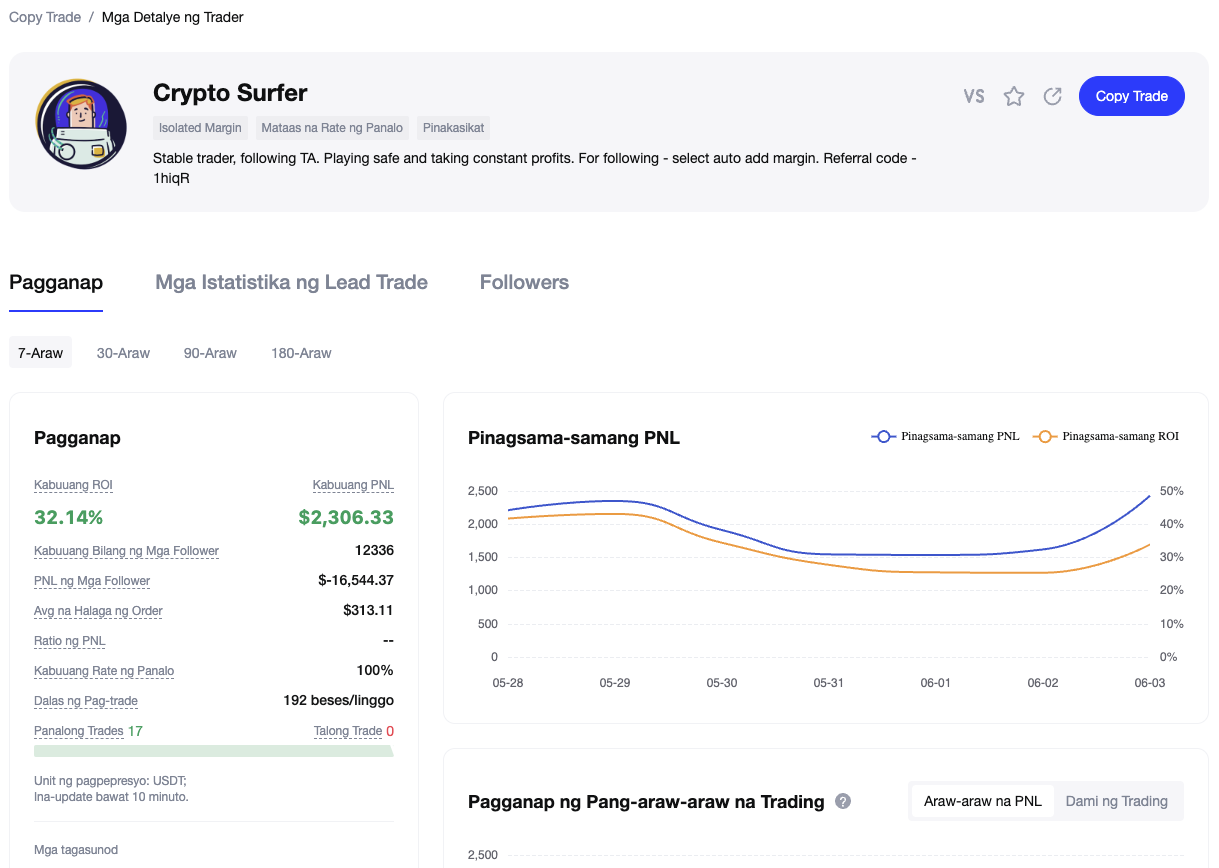1219x868 pixels.
Task: Go to Copy Trade breadcrumb link
Action: click(45, 17)
